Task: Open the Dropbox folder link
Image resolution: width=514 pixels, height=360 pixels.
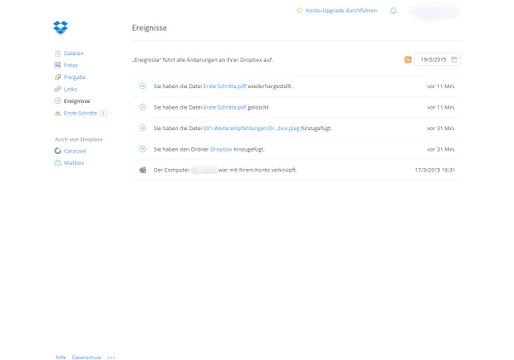Action: coord(221,149)
